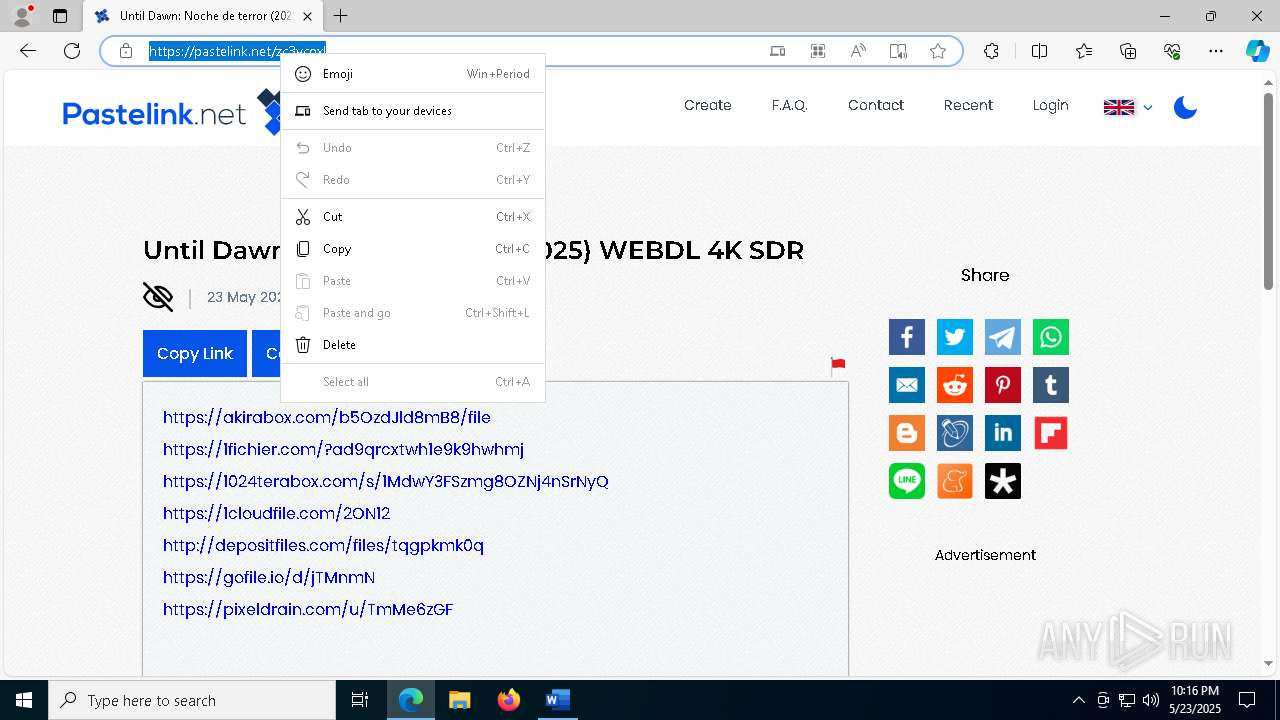Screen dimensions: 1280x720
Task: Choose Send tab to your devices
Action: click(413, 111)
